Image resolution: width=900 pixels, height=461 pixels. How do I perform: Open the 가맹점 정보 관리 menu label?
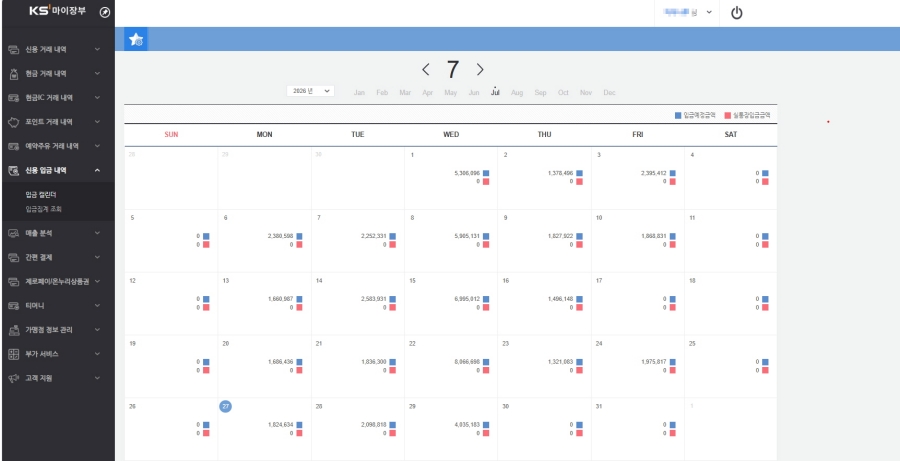(x=49, y=330)
